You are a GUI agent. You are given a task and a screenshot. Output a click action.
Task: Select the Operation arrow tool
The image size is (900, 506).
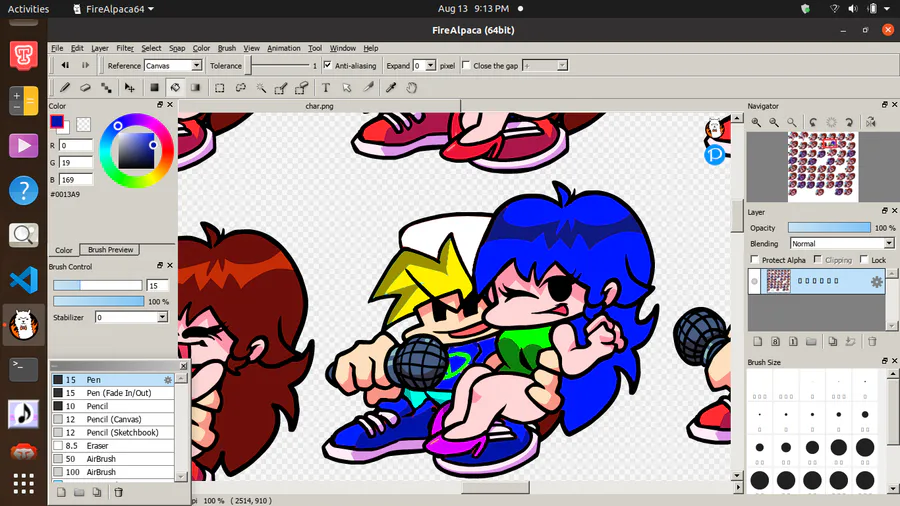click(347, 88)
